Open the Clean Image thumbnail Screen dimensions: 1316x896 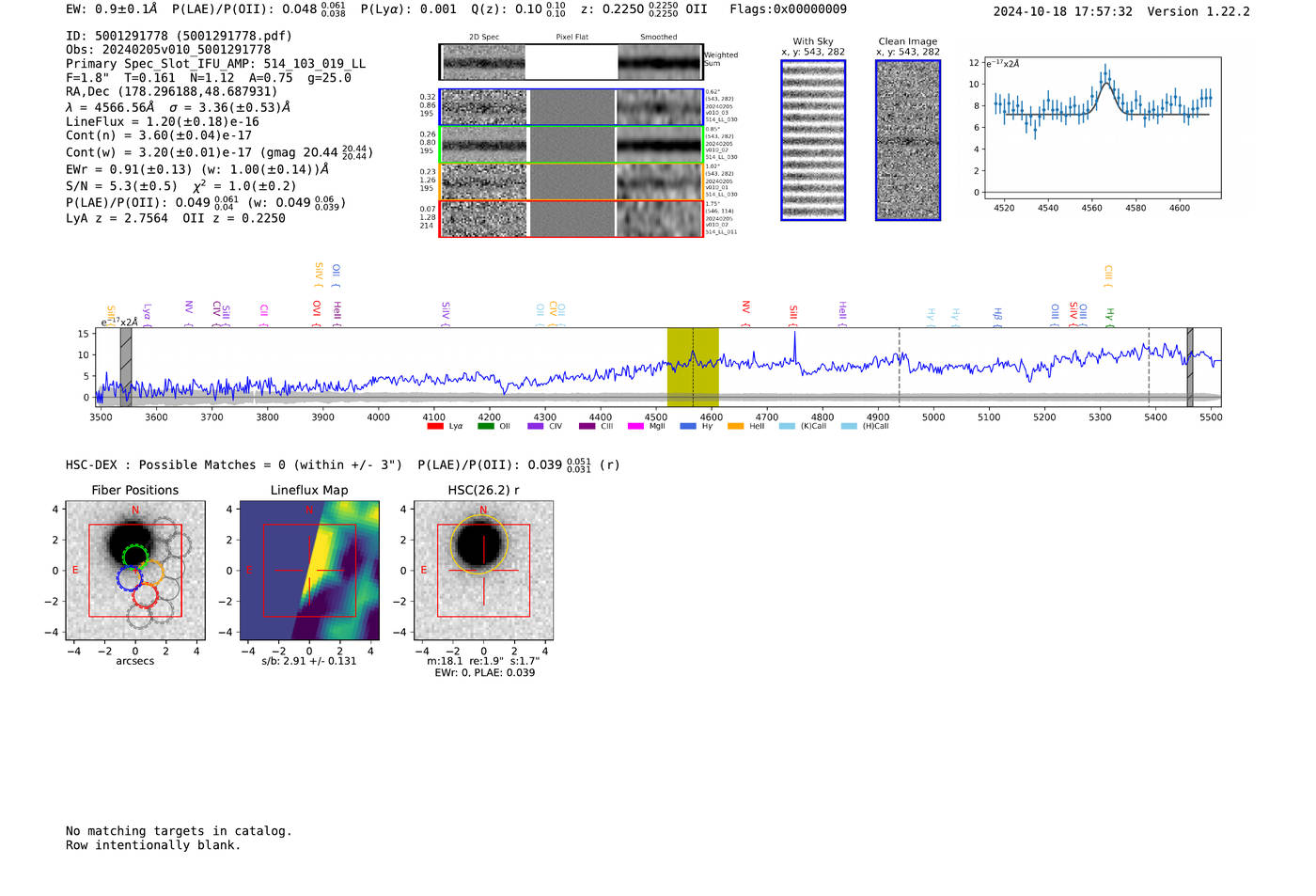[908, 140]
